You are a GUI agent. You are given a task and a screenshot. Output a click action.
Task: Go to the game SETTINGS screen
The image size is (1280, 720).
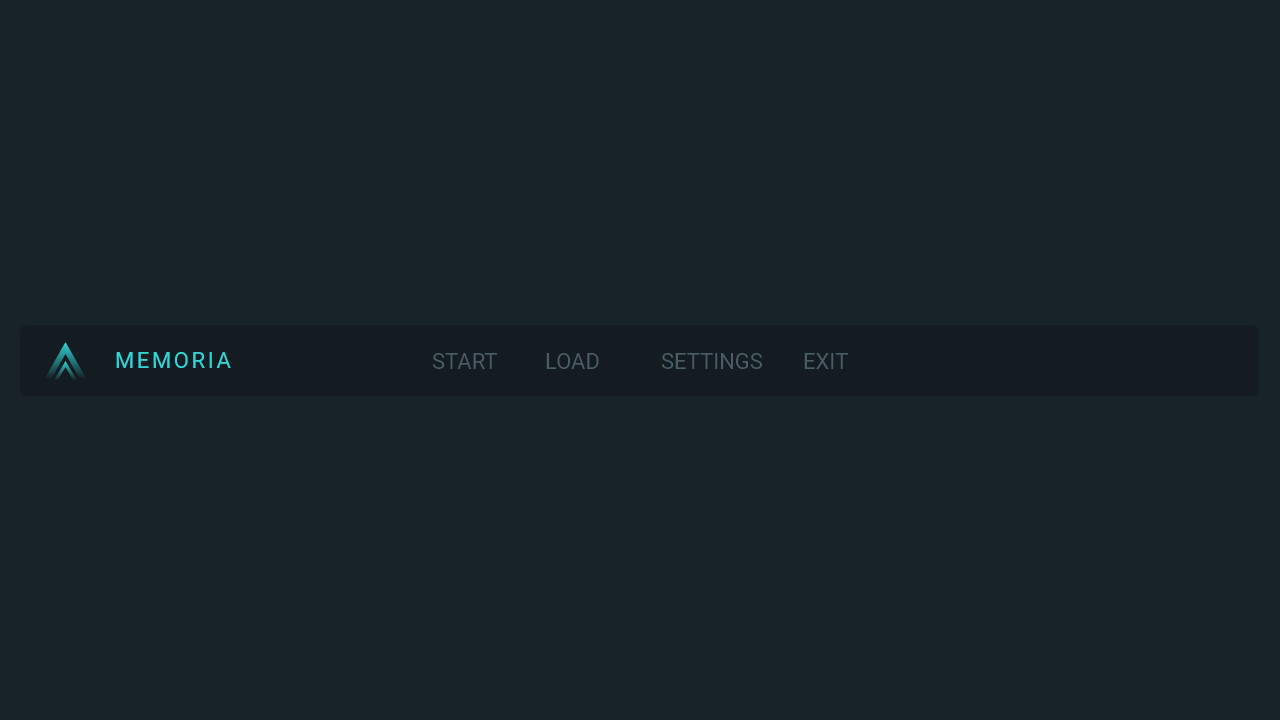(712, 362)
